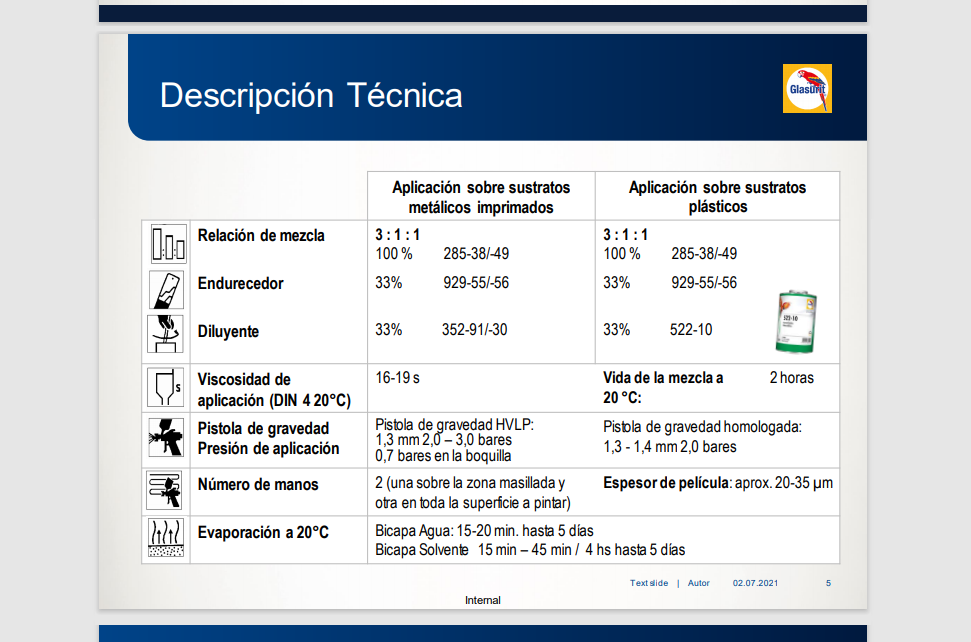Click the mixing ratio pictogram icon
971x642 pixels.
point(168,242)
